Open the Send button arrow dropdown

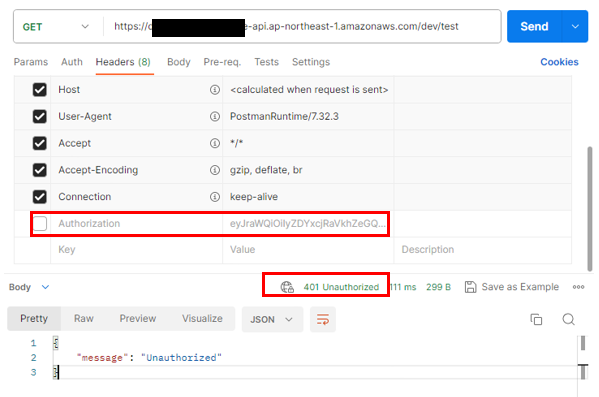(x=575, y=26)
